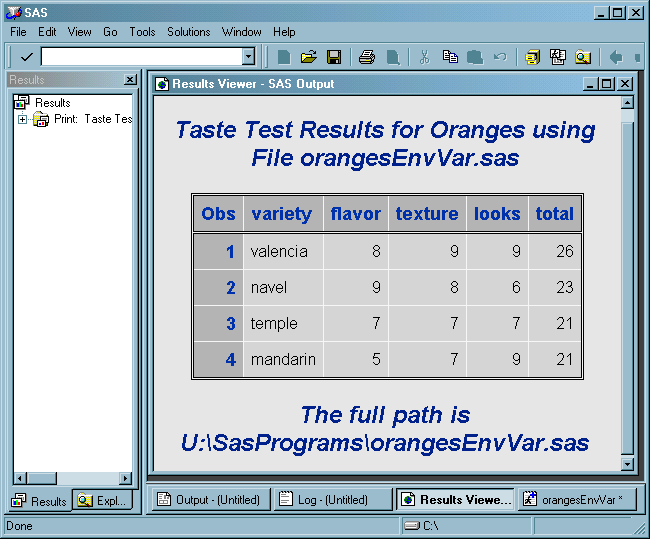Click the texture column header
Image resolution: width=650 pixels, height=539 pixels.
click(x=427, y=214)
